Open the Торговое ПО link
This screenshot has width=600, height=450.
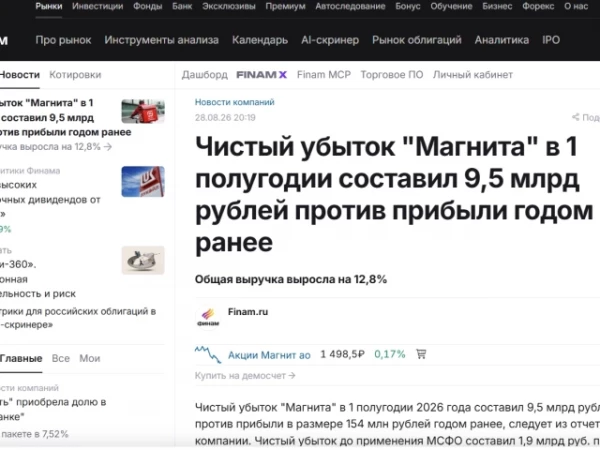[392, 75]
